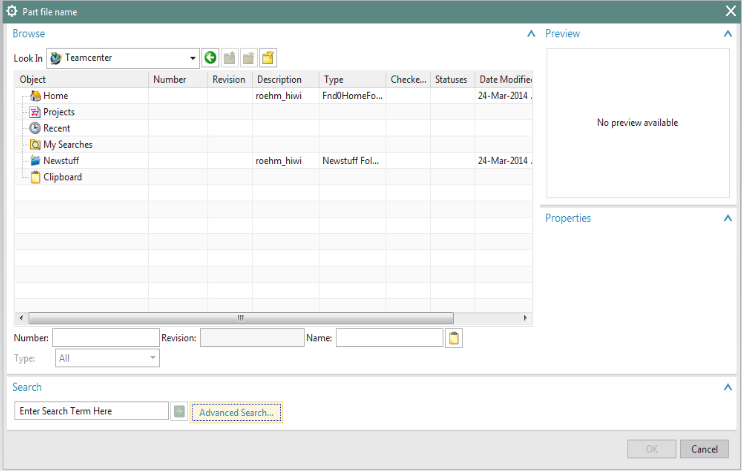This screenshot has height=471, width=742.
Task: Click roehm_hiwi in the Home row
Action: coord(278,96)
